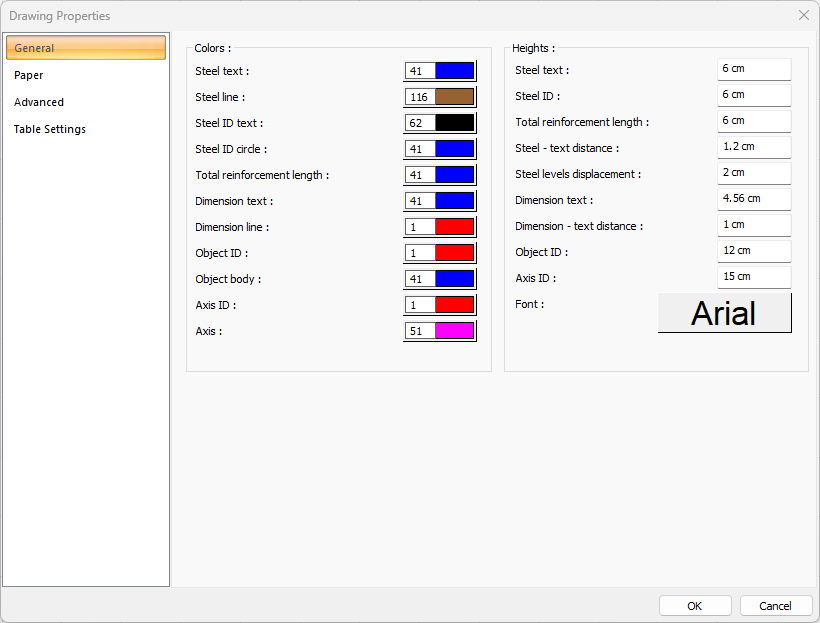Edit the Axis ID height value

754,277
